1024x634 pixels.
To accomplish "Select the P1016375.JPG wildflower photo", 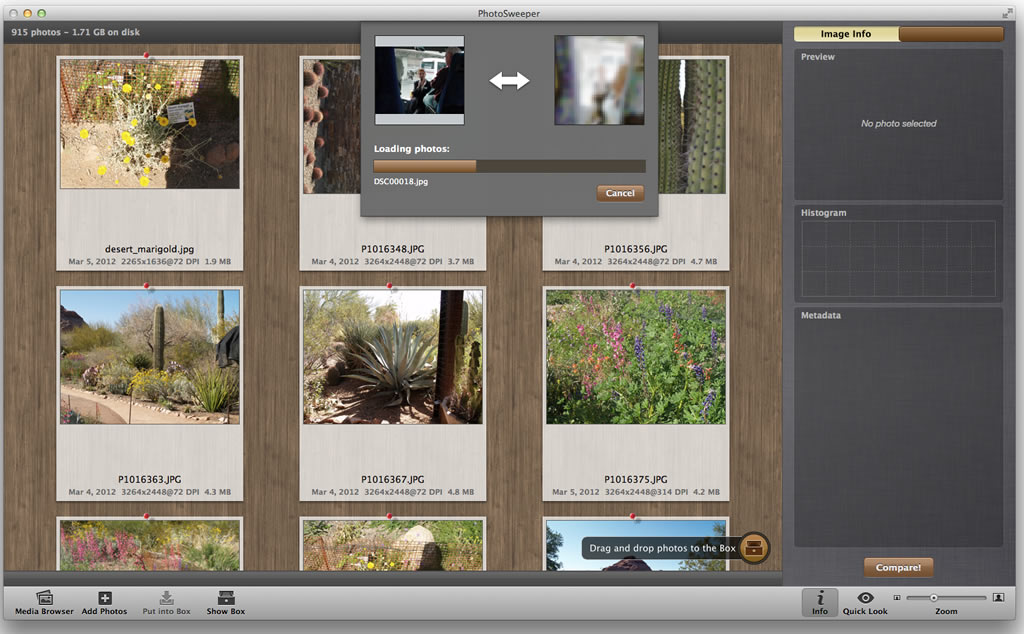I will click(x=636, y=356).
